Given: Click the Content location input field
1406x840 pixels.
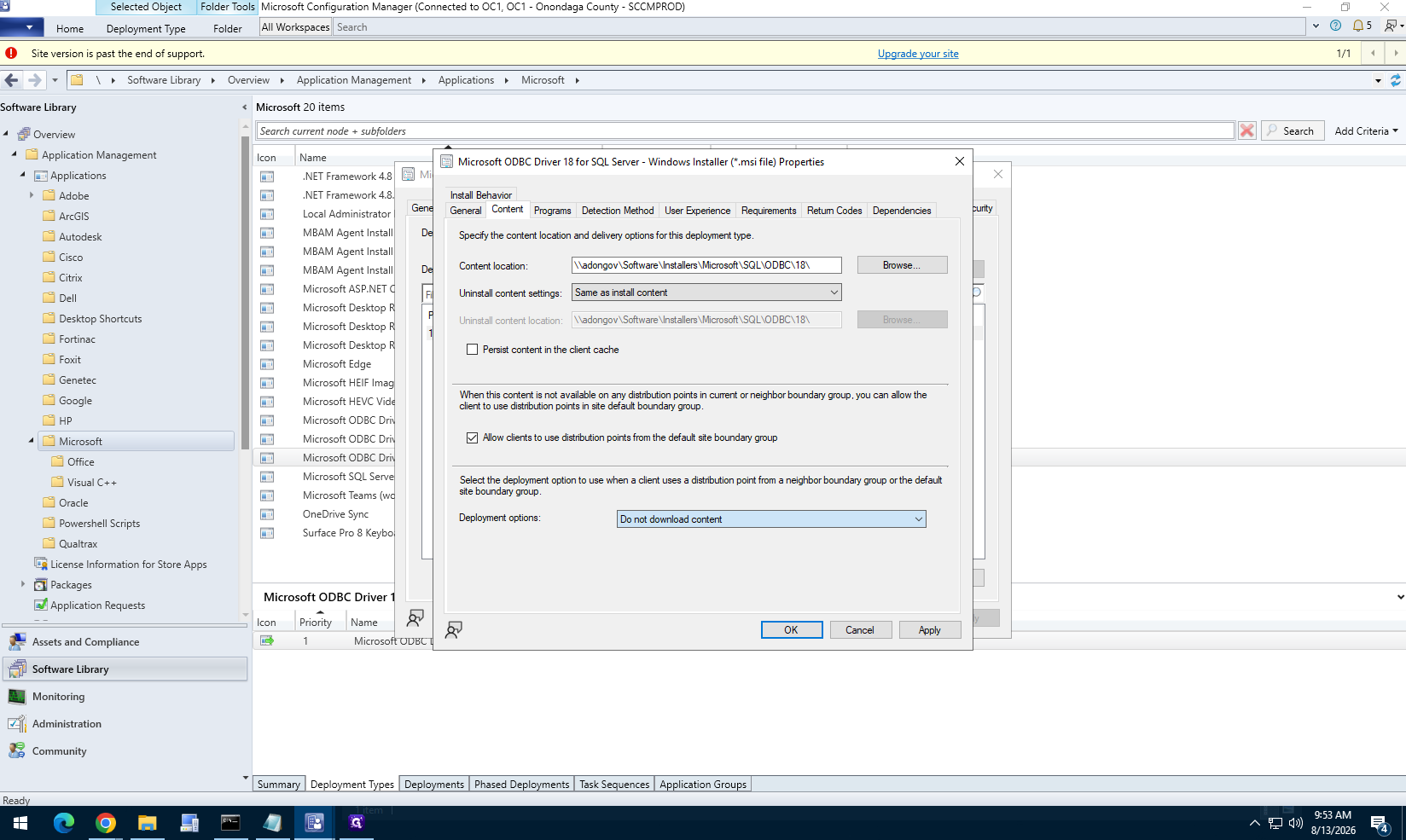Looking at the screenshot, I should (706, 265).
